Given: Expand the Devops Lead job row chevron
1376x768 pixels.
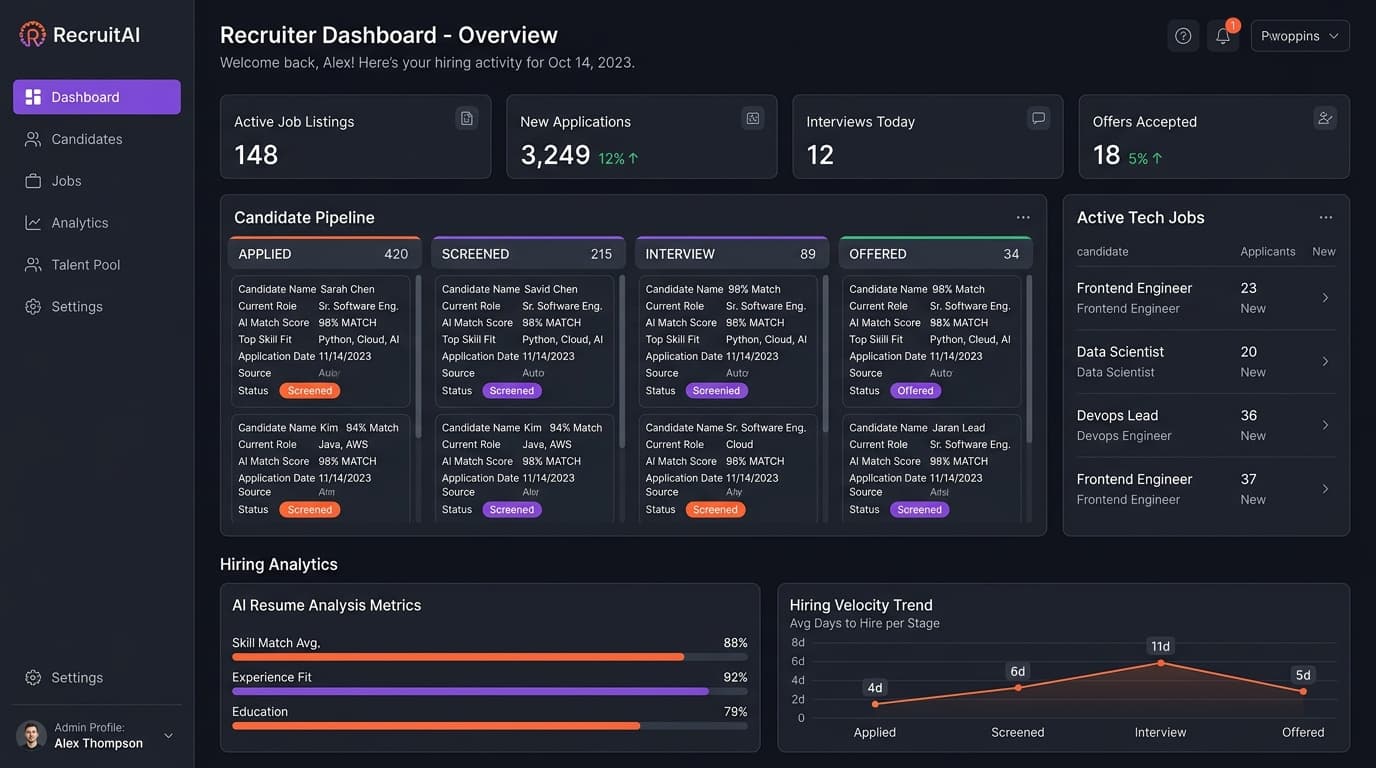Looking at the screenshot, I should point(1325,426).
